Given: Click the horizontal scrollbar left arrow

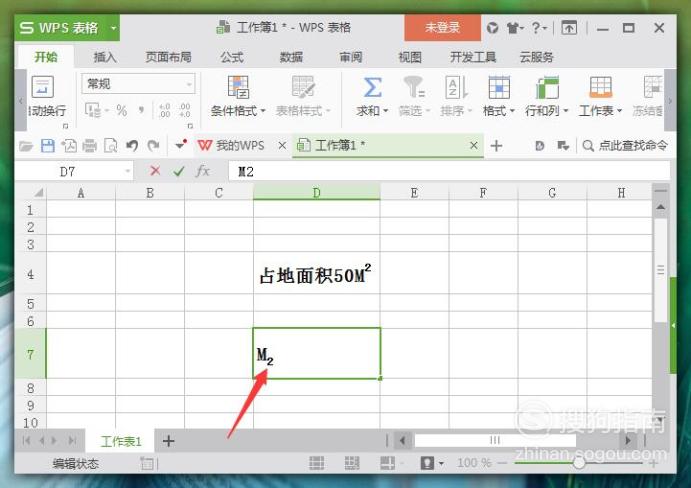Looking at the screenshot, I should 402,440.
